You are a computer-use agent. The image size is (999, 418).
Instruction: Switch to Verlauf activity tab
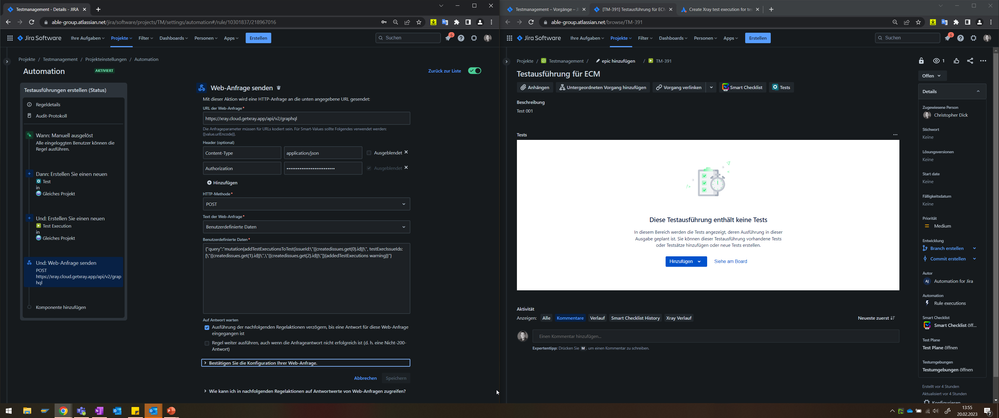[x=597, y=317]
